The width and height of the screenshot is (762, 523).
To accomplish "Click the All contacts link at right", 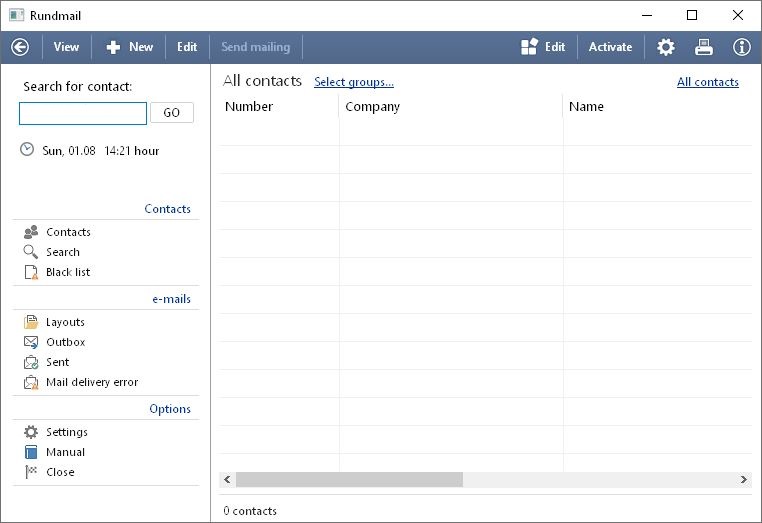I will [x=707, y=82].
